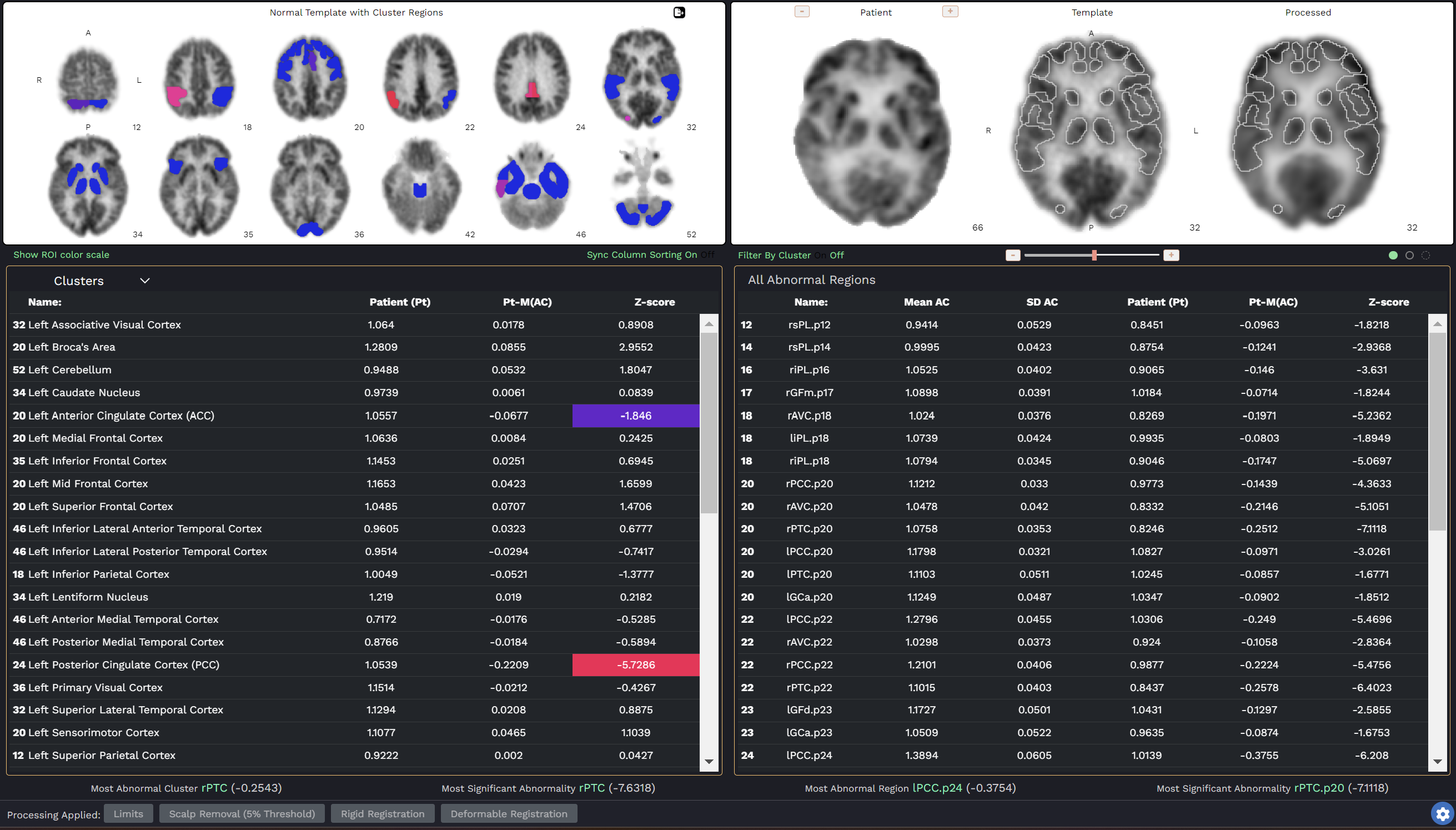This screenshot has width=1456, height=830.
Task: Click the plus button beside Patient label
Action: pos(950,12)
